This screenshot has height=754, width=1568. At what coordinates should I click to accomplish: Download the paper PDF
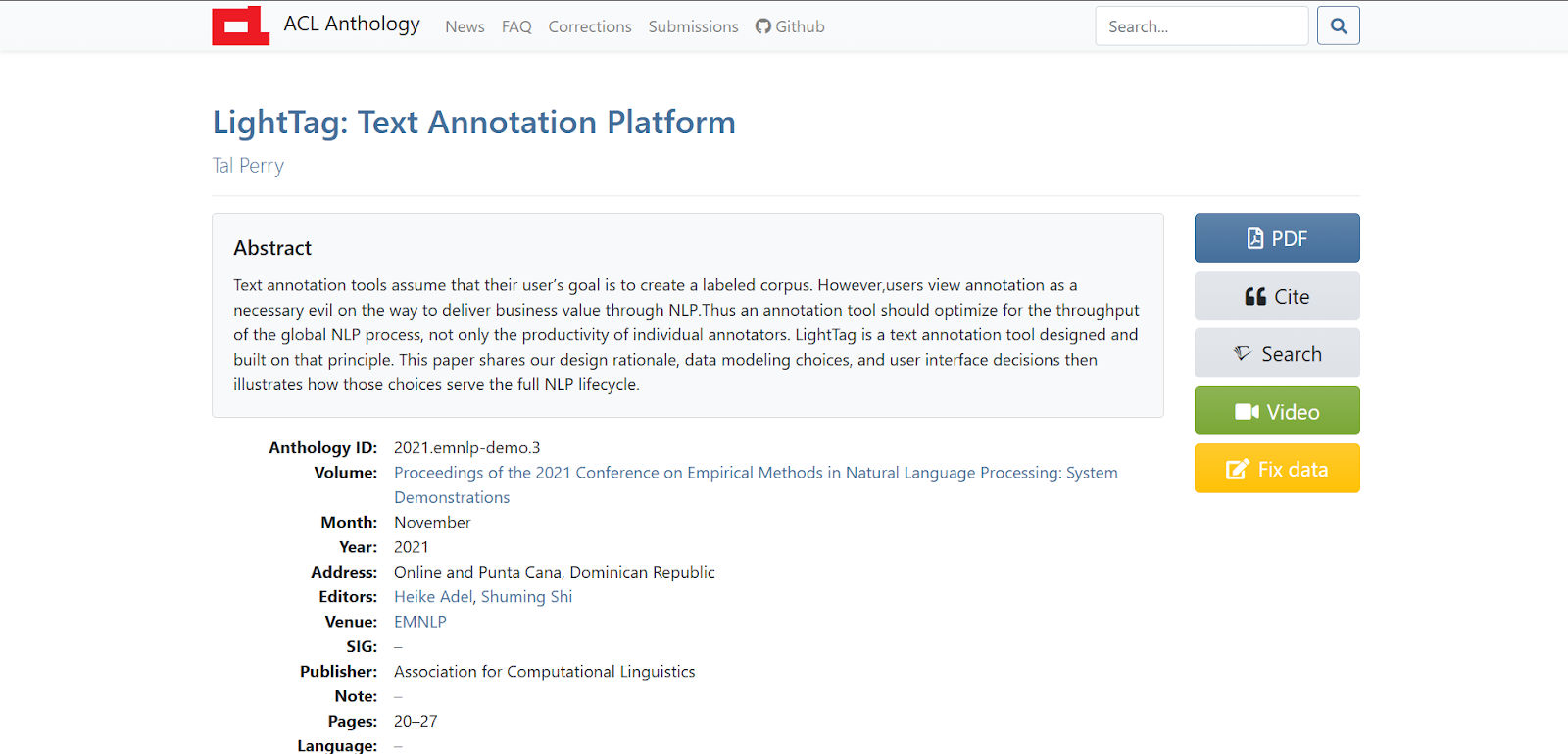coord(1277,238)
